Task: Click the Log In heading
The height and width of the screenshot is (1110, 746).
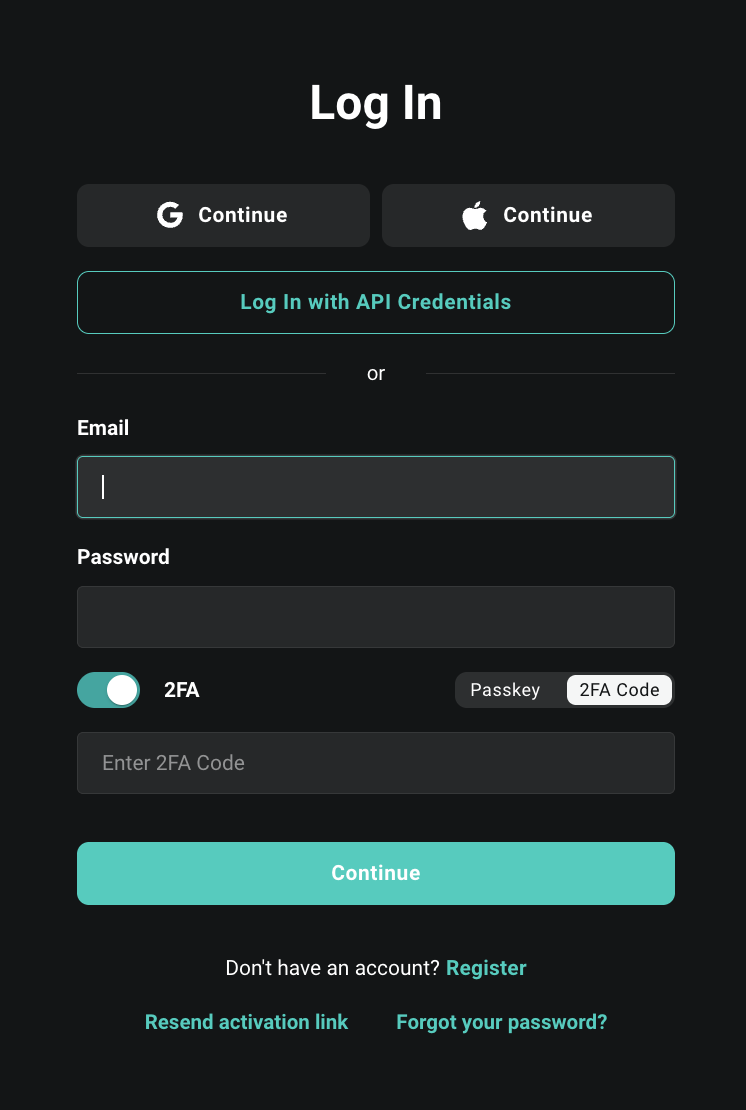Action: click(376, 103)
